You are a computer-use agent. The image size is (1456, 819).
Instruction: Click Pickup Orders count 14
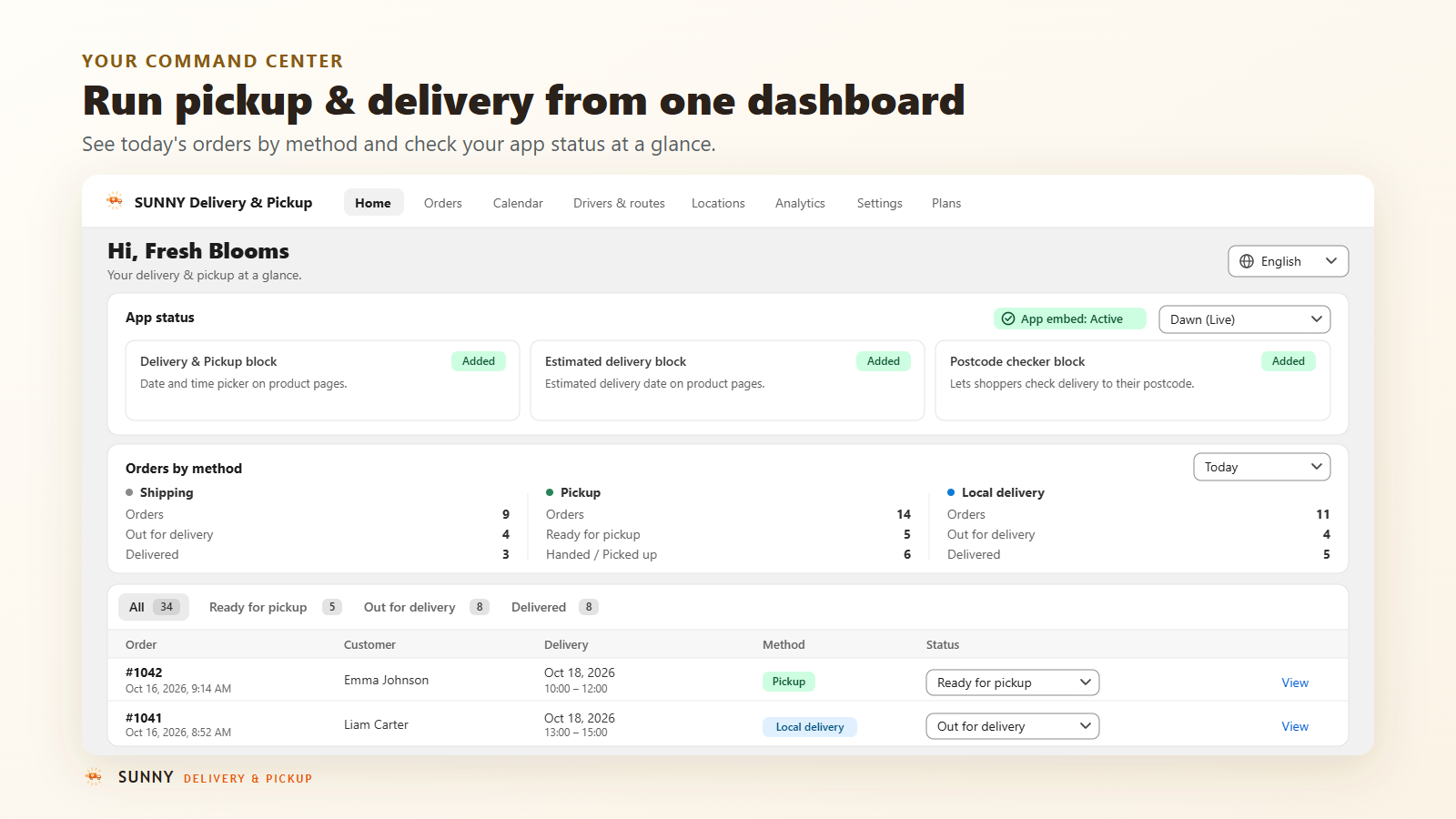(x=904, y=514)
